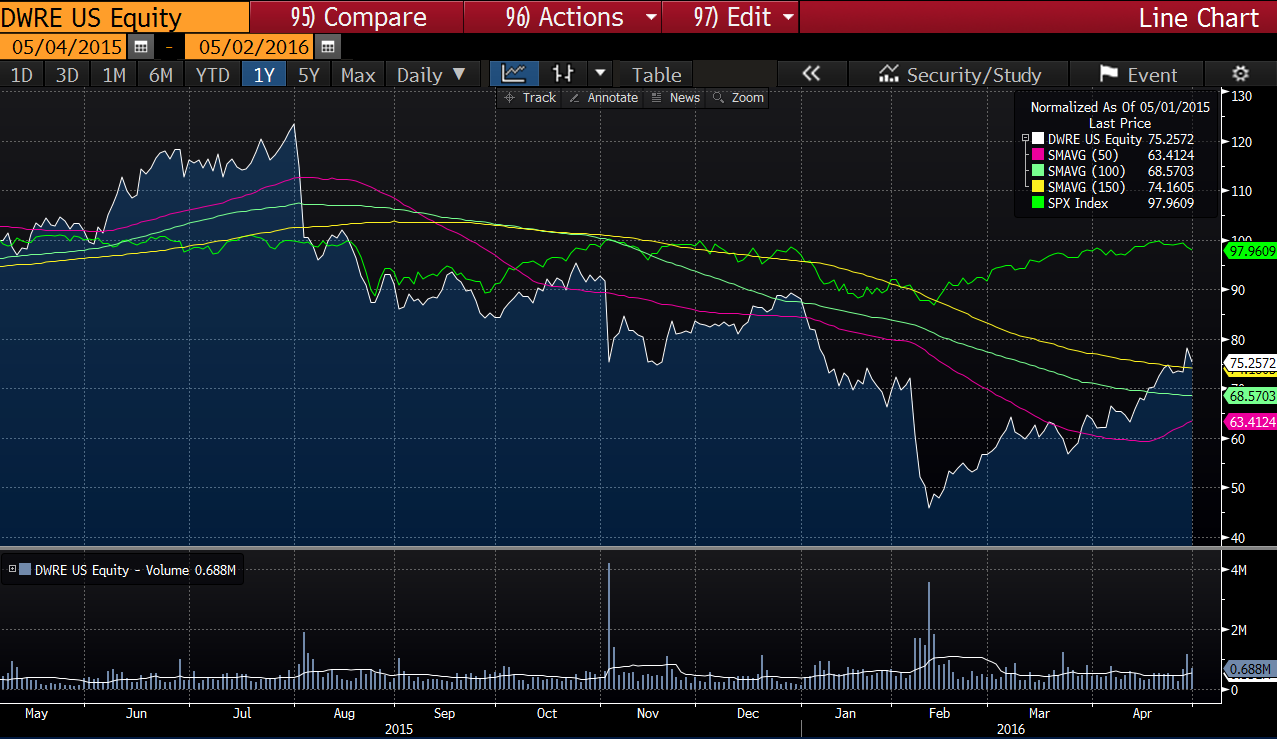Screen dimensions: 1277x739
Task: Click the Line Chart title label
Action: point(1199,17)
